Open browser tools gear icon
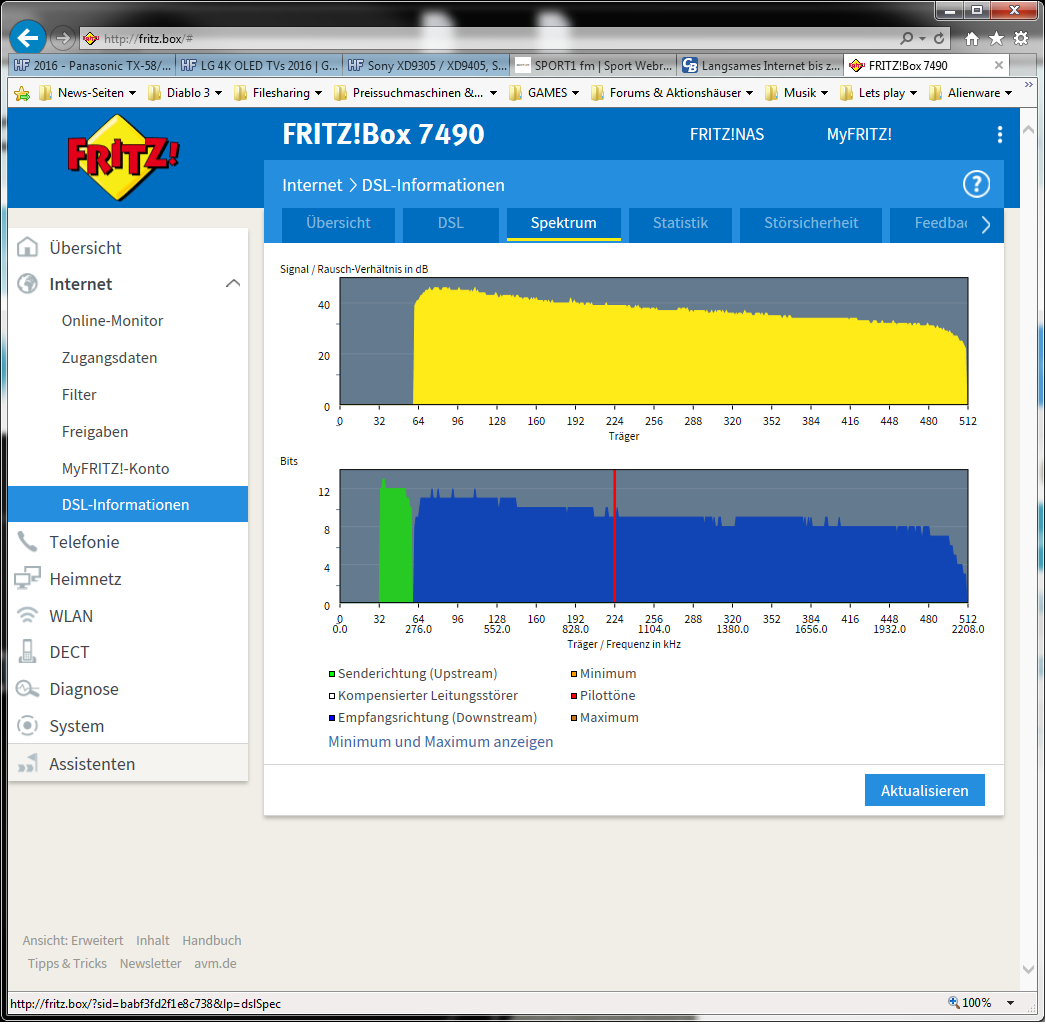Image resolution: width=1046 pixels, height=1025 pixels. 1021,39
